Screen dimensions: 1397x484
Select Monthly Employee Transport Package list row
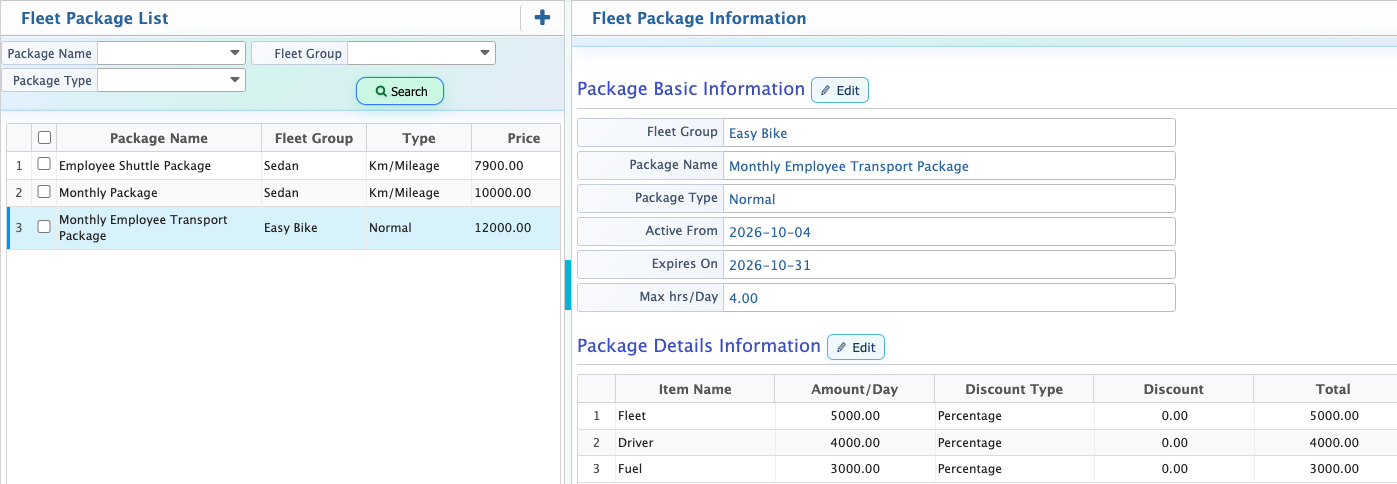(x=284, y=228)
